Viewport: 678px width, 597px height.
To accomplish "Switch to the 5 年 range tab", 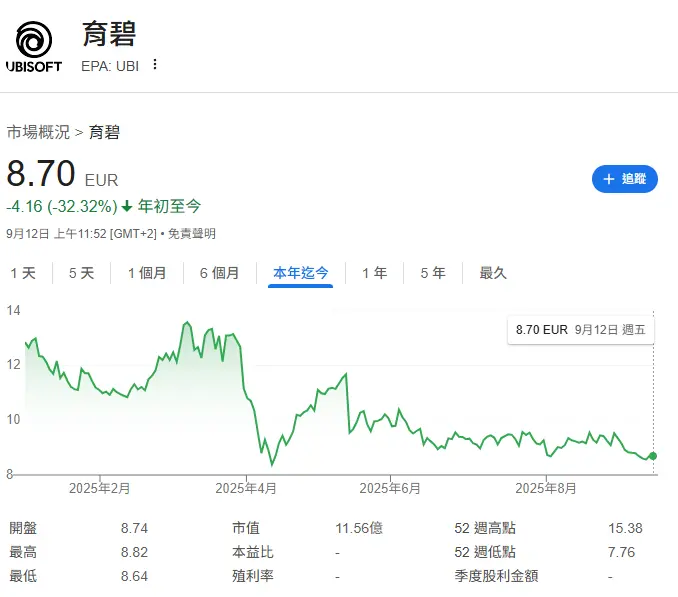I will tap(433, 273).
